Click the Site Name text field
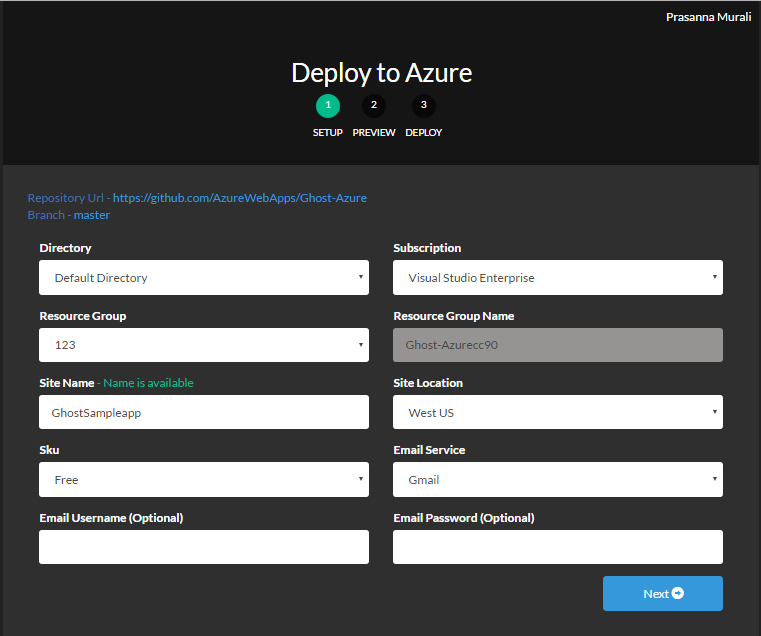The width and height of the screenshot is (761, 636). tap(204, 412)
